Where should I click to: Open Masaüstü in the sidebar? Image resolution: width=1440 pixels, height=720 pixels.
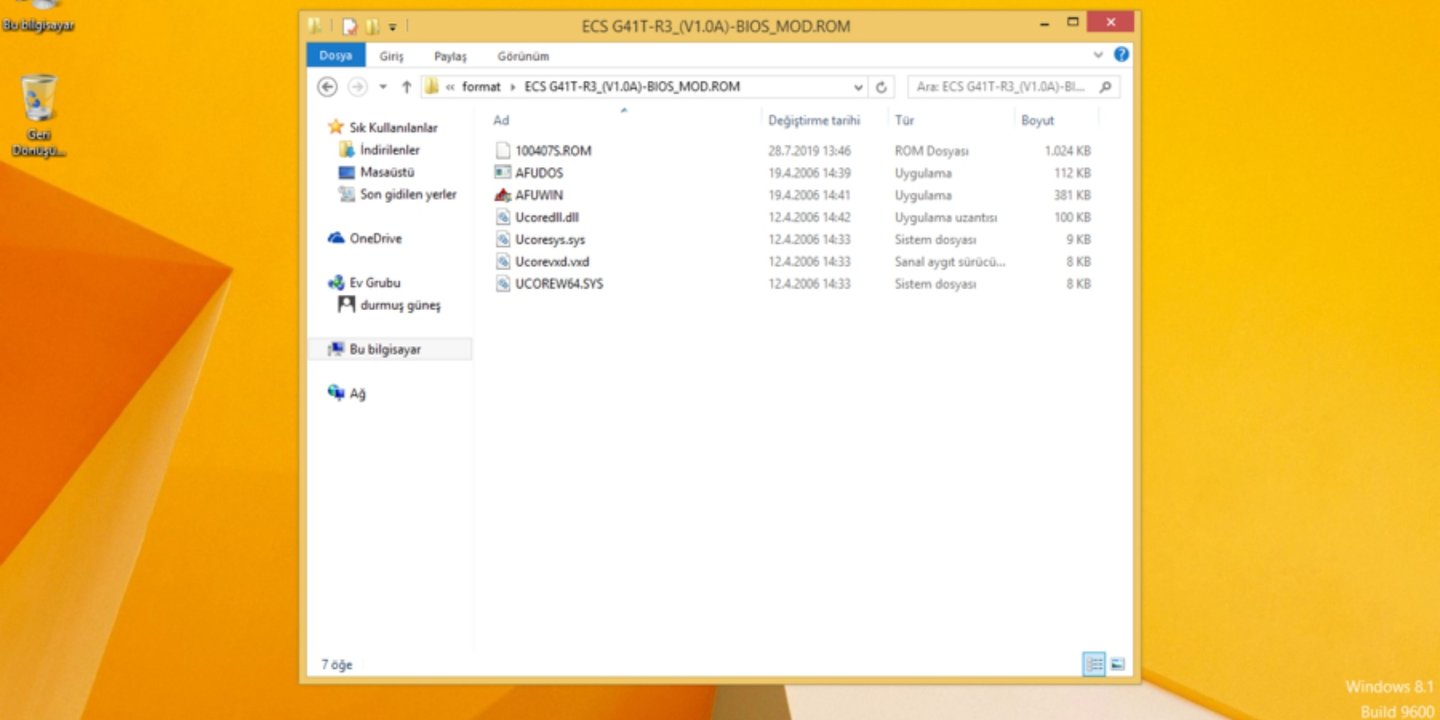(388, 172)
